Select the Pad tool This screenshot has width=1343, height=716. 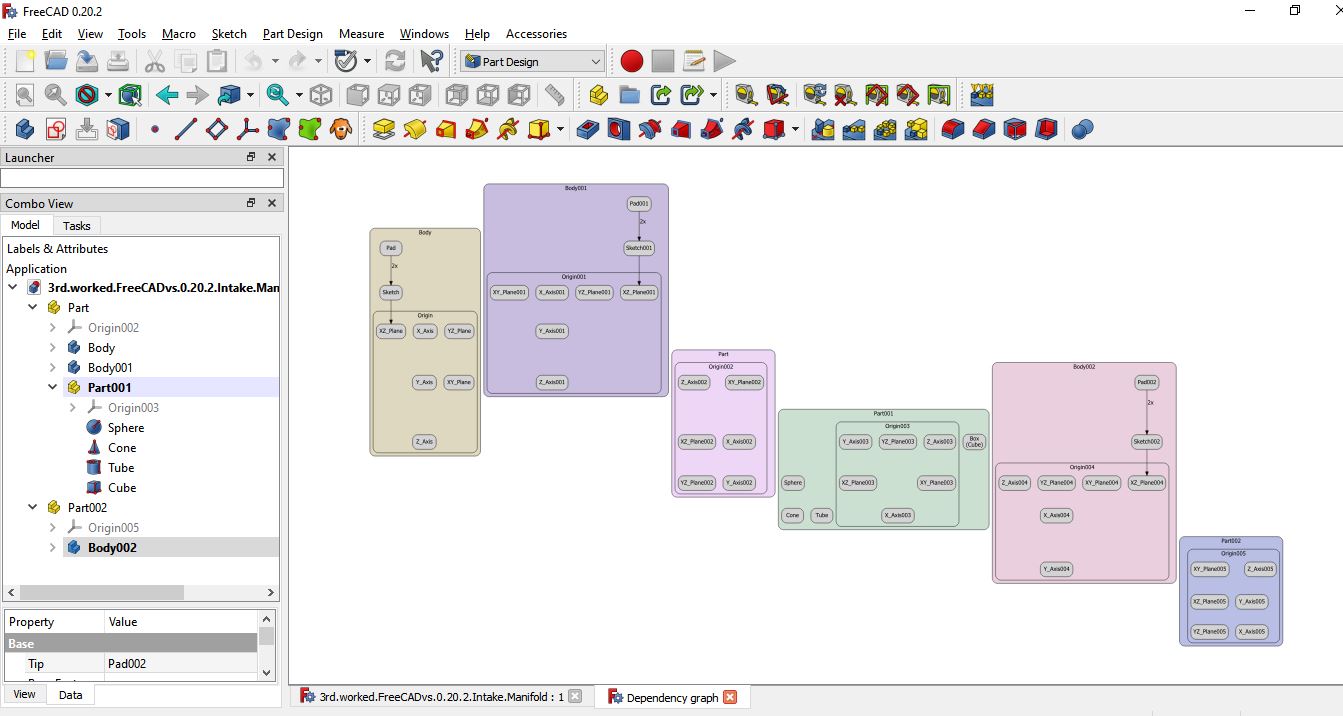(x=383, y=129)
